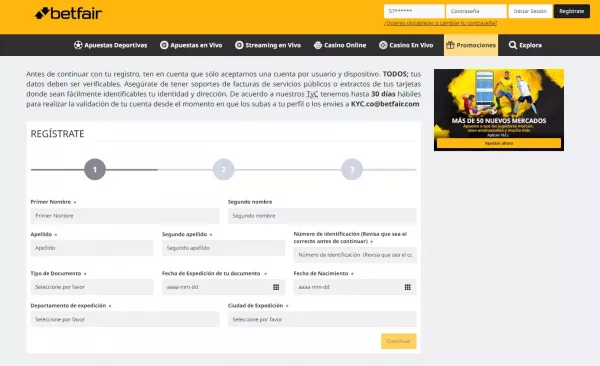Click the Continuar button
This screenshot has width=600, height=366.
coord(399,341)
